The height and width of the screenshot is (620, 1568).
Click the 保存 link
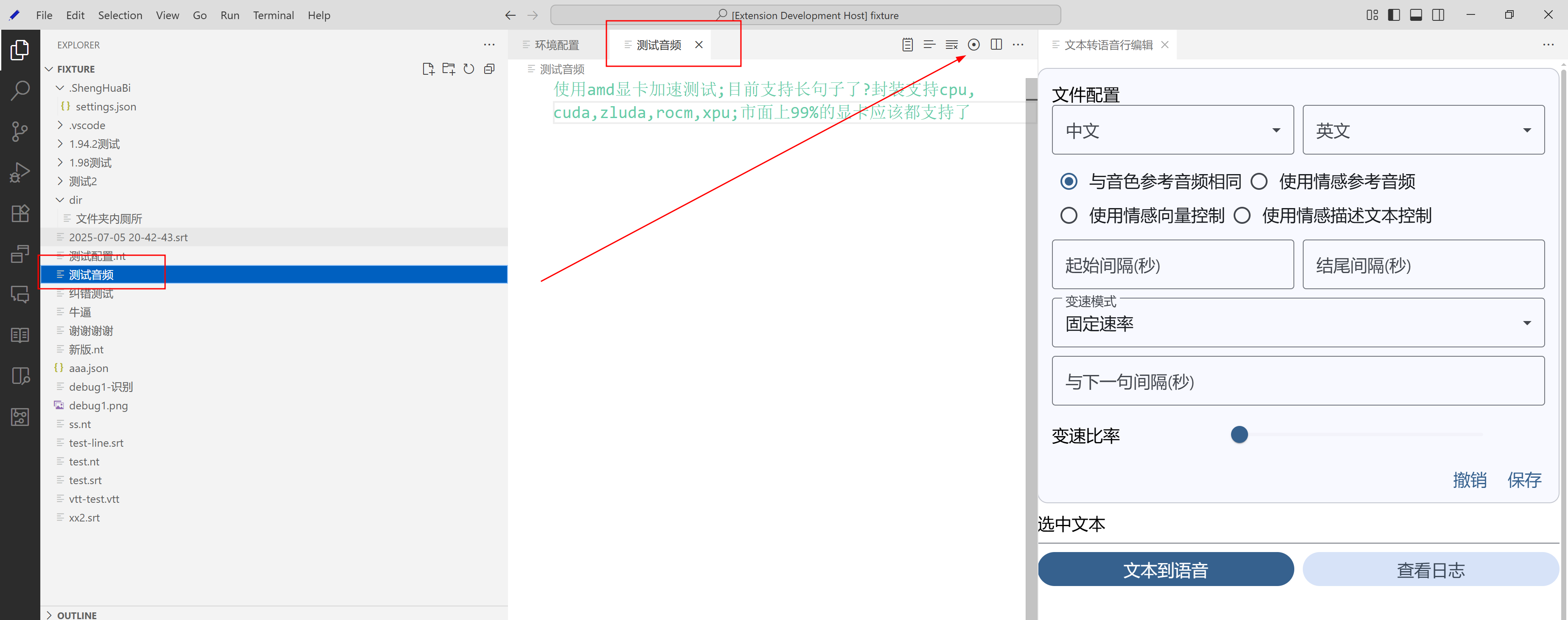1523,480
